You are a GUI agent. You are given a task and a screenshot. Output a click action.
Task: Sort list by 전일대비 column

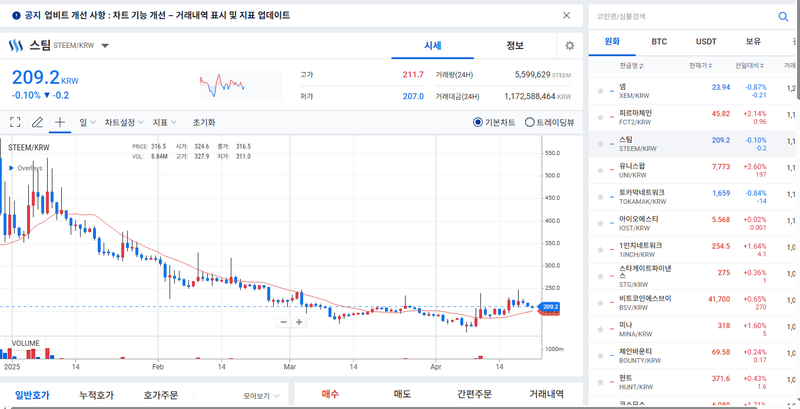[x=749, y=66]
